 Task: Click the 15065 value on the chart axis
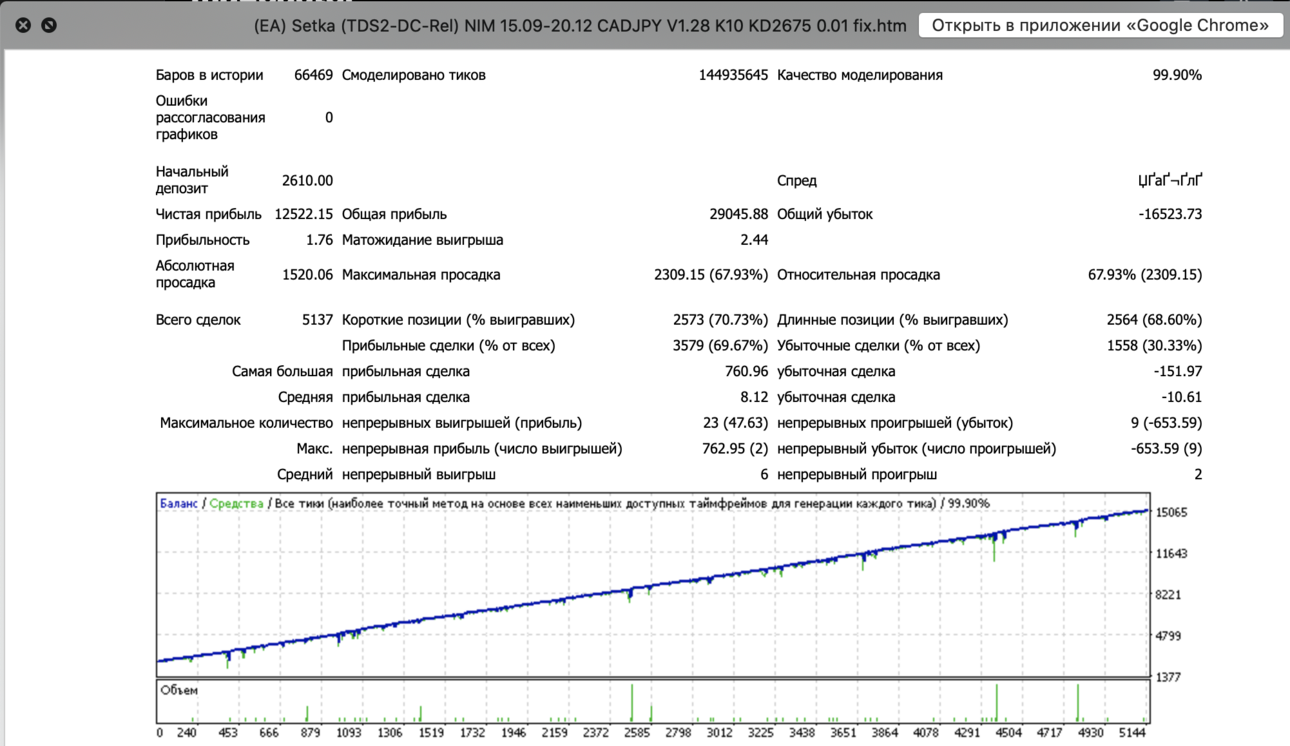[x=1171, y=512]
